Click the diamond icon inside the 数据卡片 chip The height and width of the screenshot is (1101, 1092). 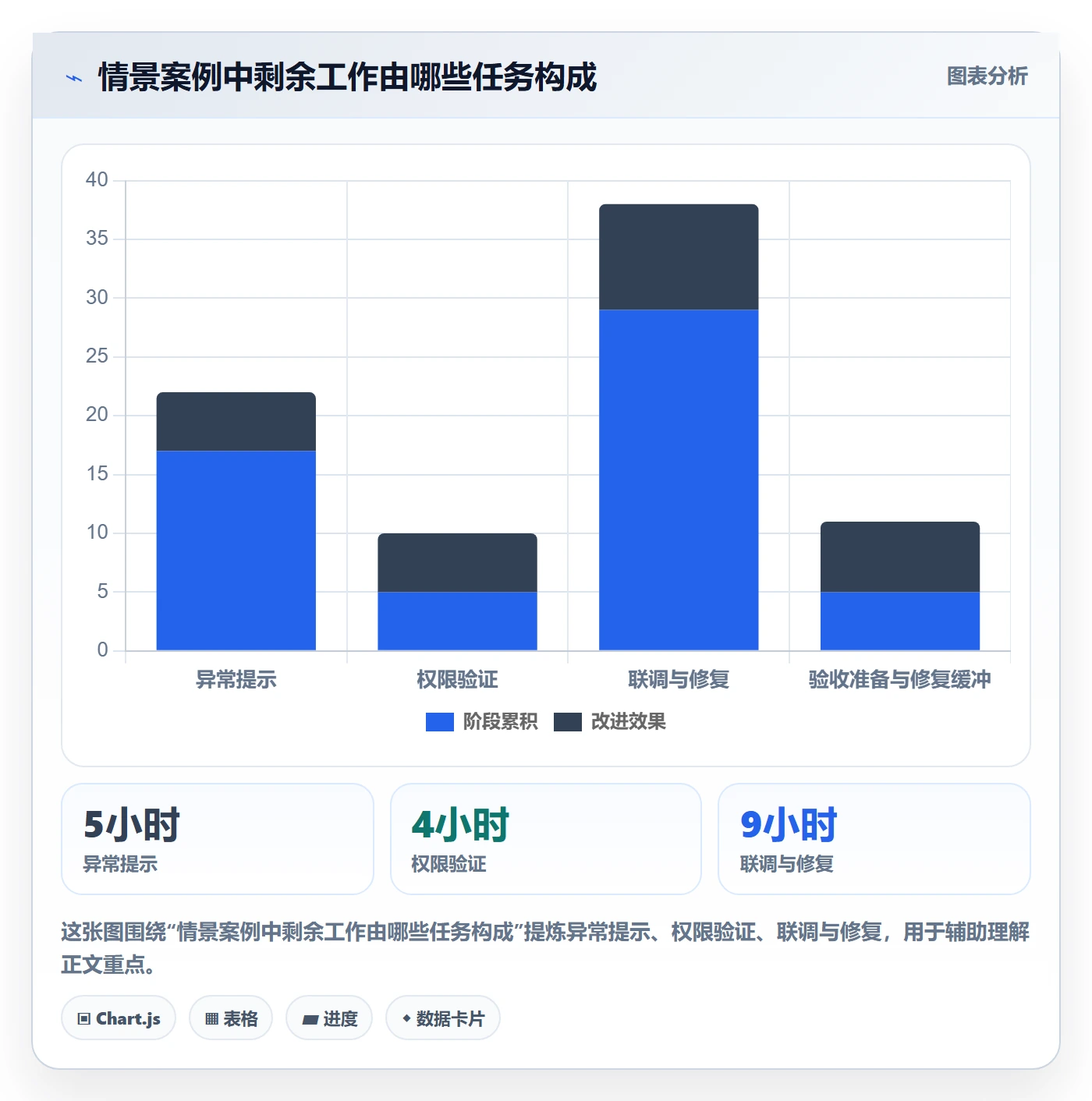pos(406,1018)
